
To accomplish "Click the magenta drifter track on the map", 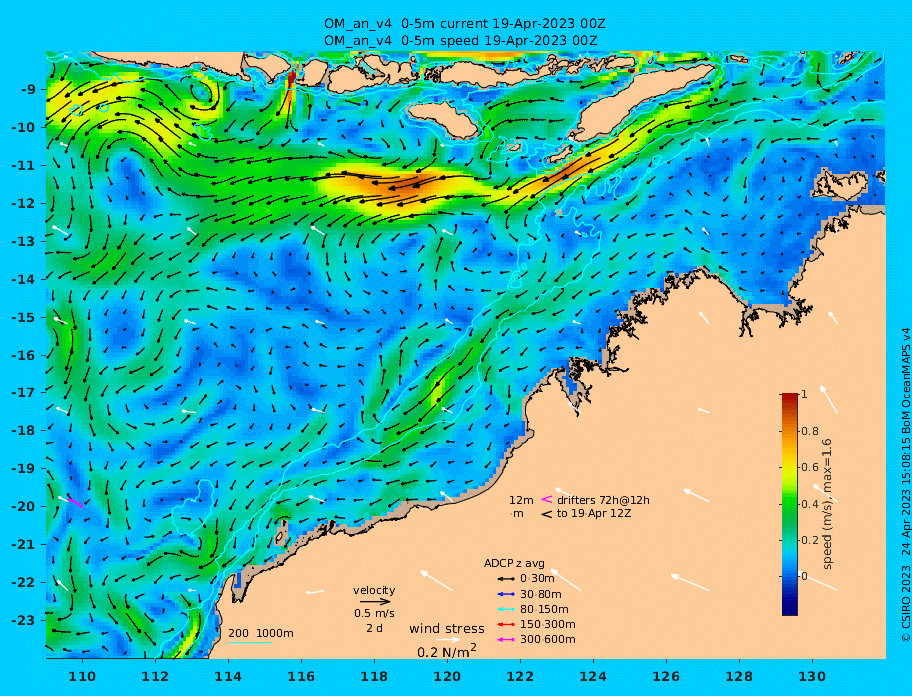I will point(75,502).
